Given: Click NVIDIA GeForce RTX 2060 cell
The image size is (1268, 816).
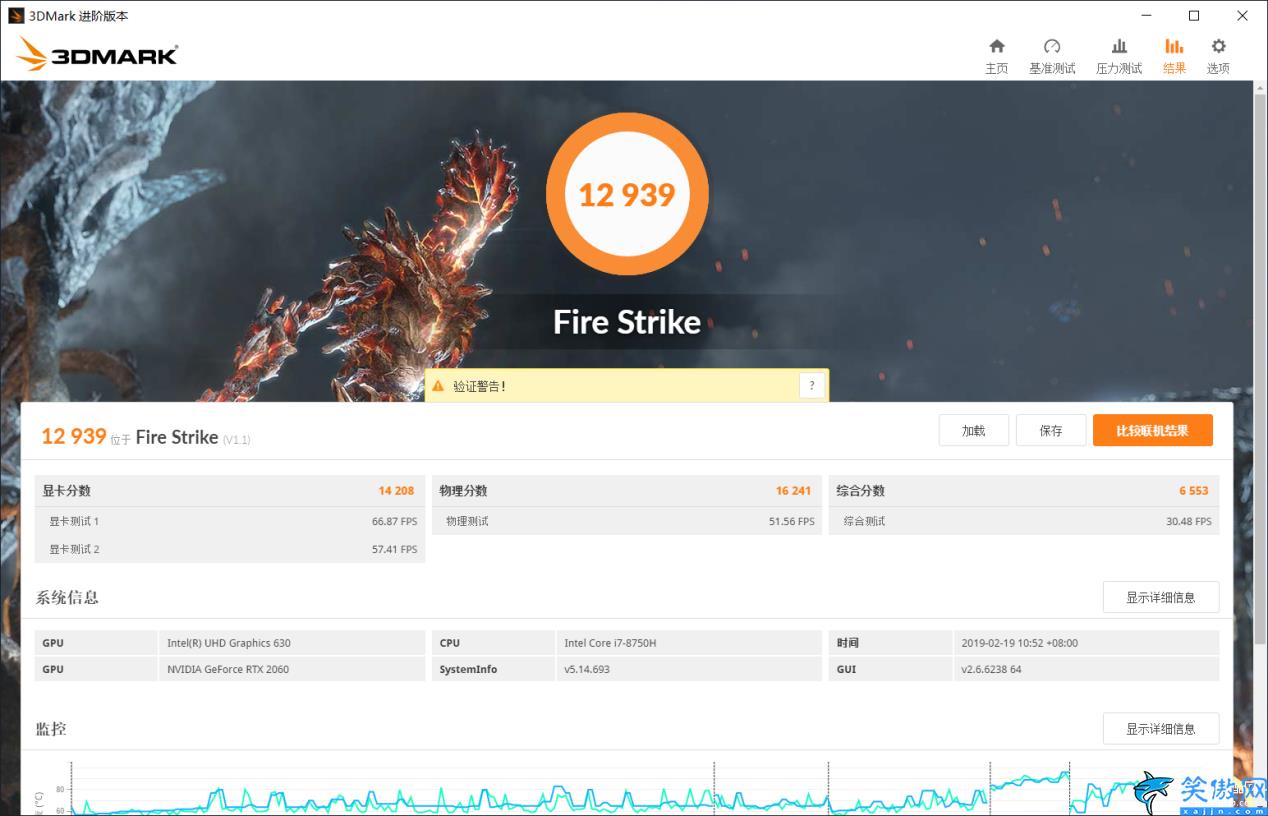Looking at the screenshot, I should point(292,669).
